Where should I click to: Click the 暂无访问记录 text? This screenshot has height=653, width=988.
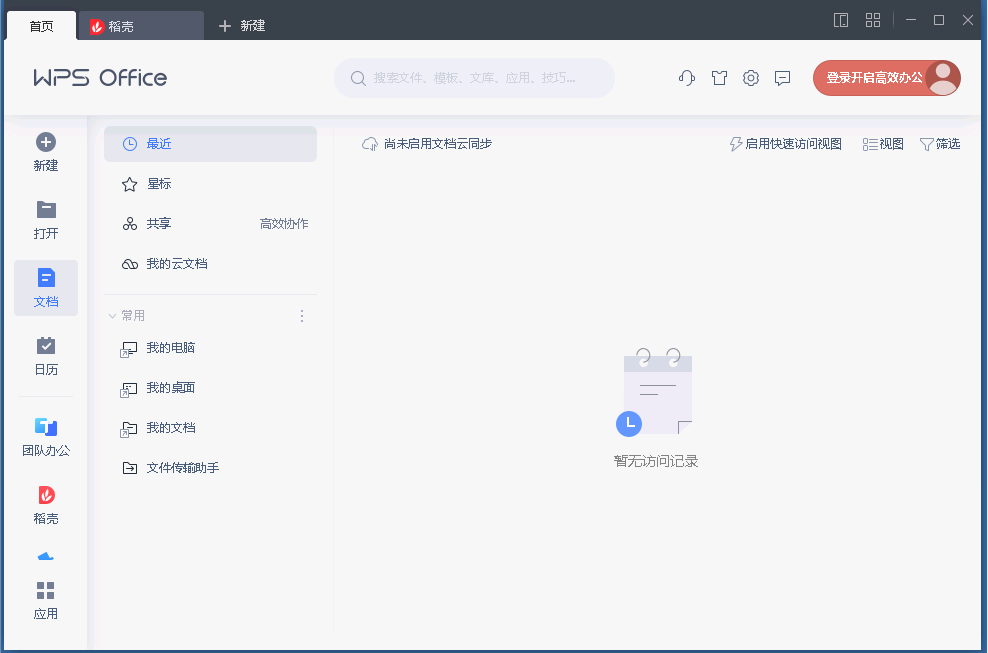click(x=656, y=461)
